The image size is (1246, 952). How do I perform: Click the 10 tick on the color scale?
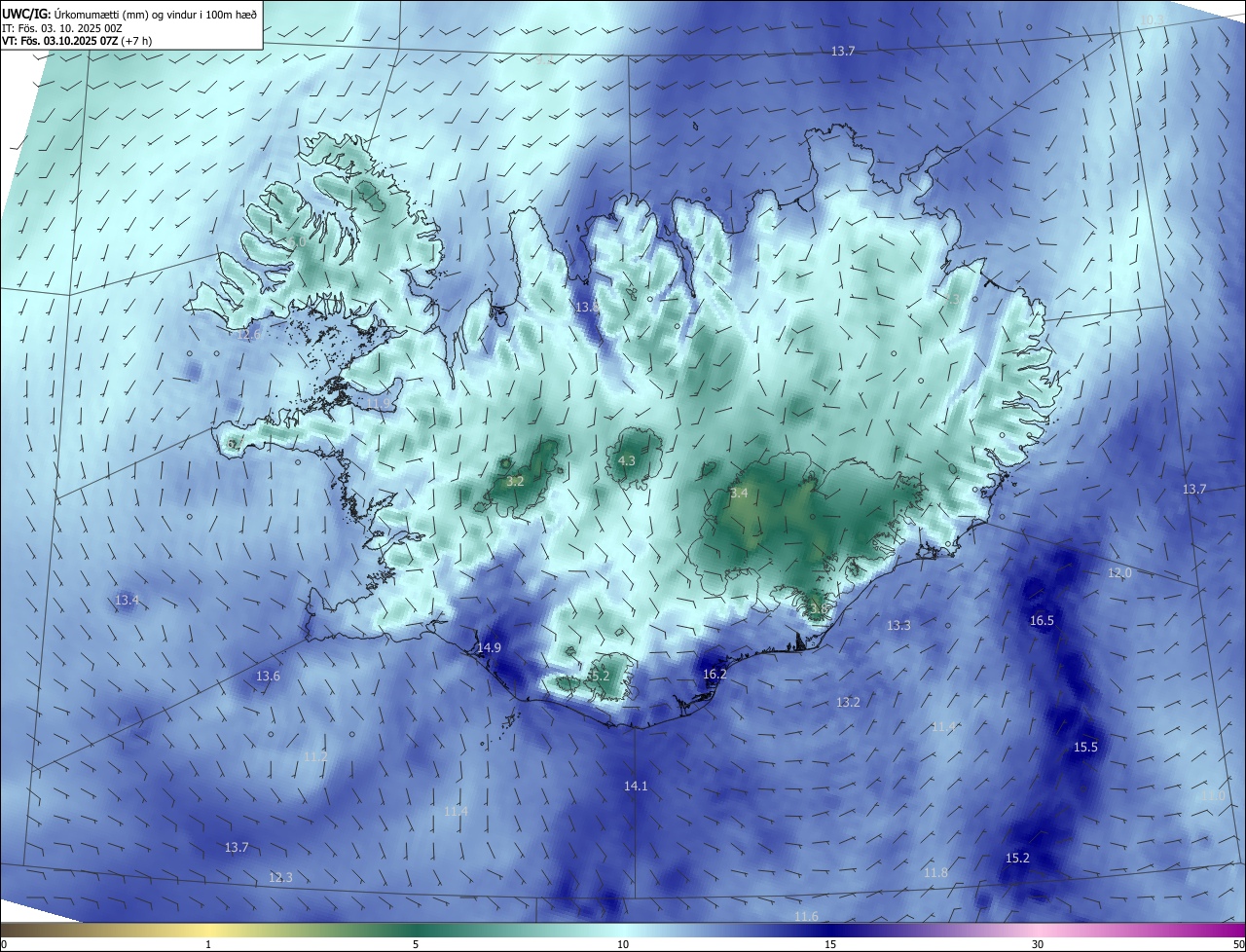click(623, 944)
